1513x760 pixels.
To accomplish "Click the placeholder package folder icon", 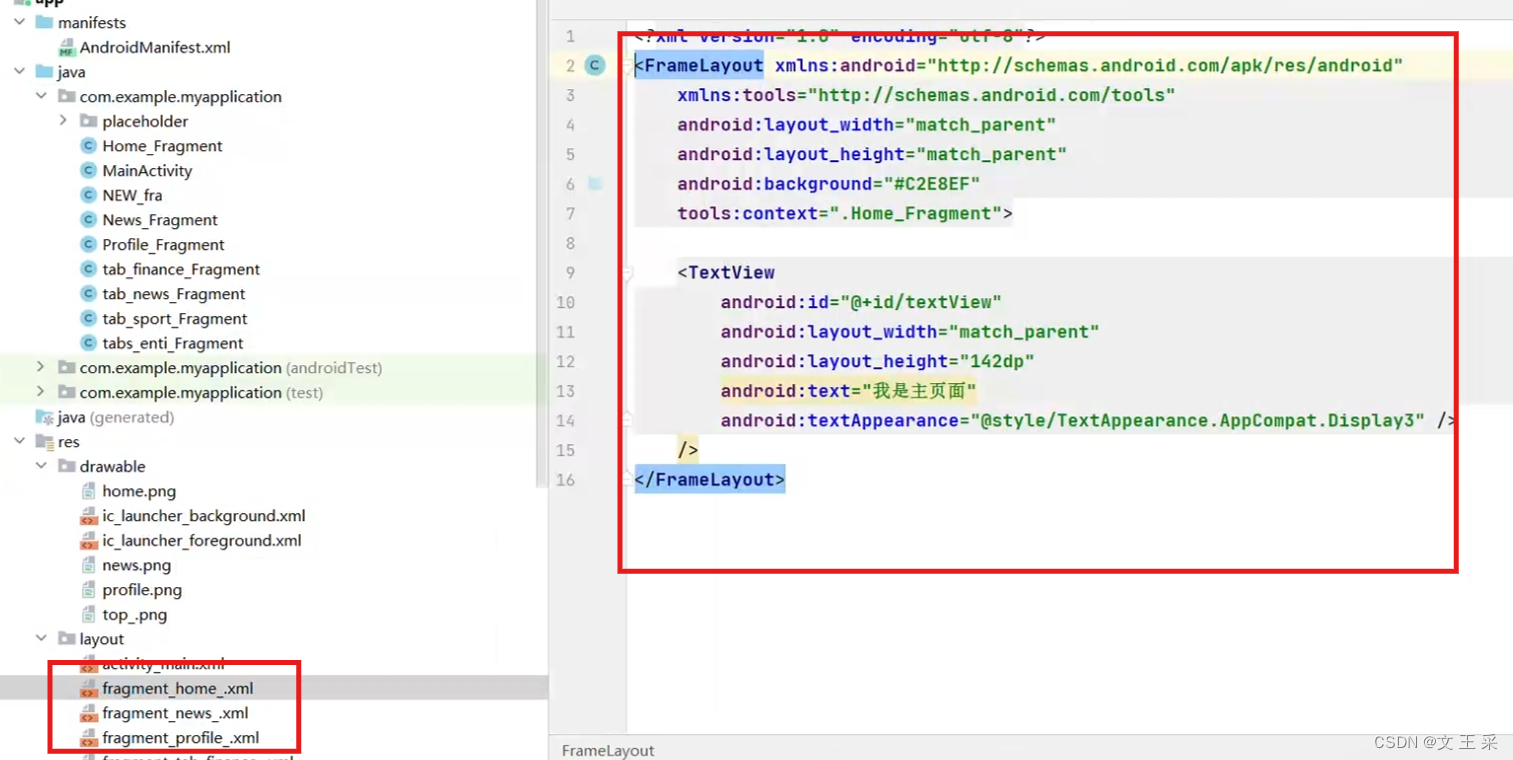I will click(x=88, y=121).
